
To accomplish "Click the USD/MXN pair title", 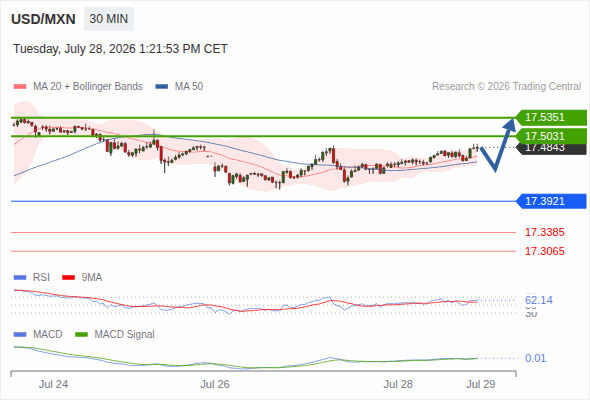I will click(x=43, y=19).
